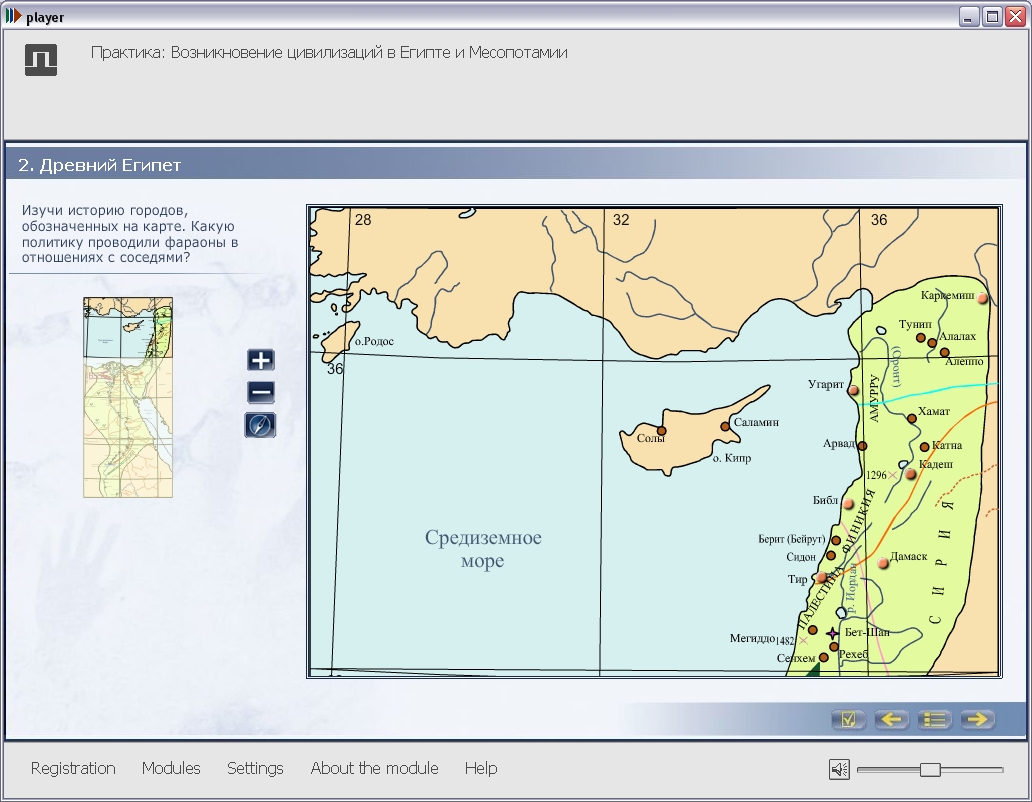
Task: Click the 1296 battle cross marker
Action: tap(892, 475)
